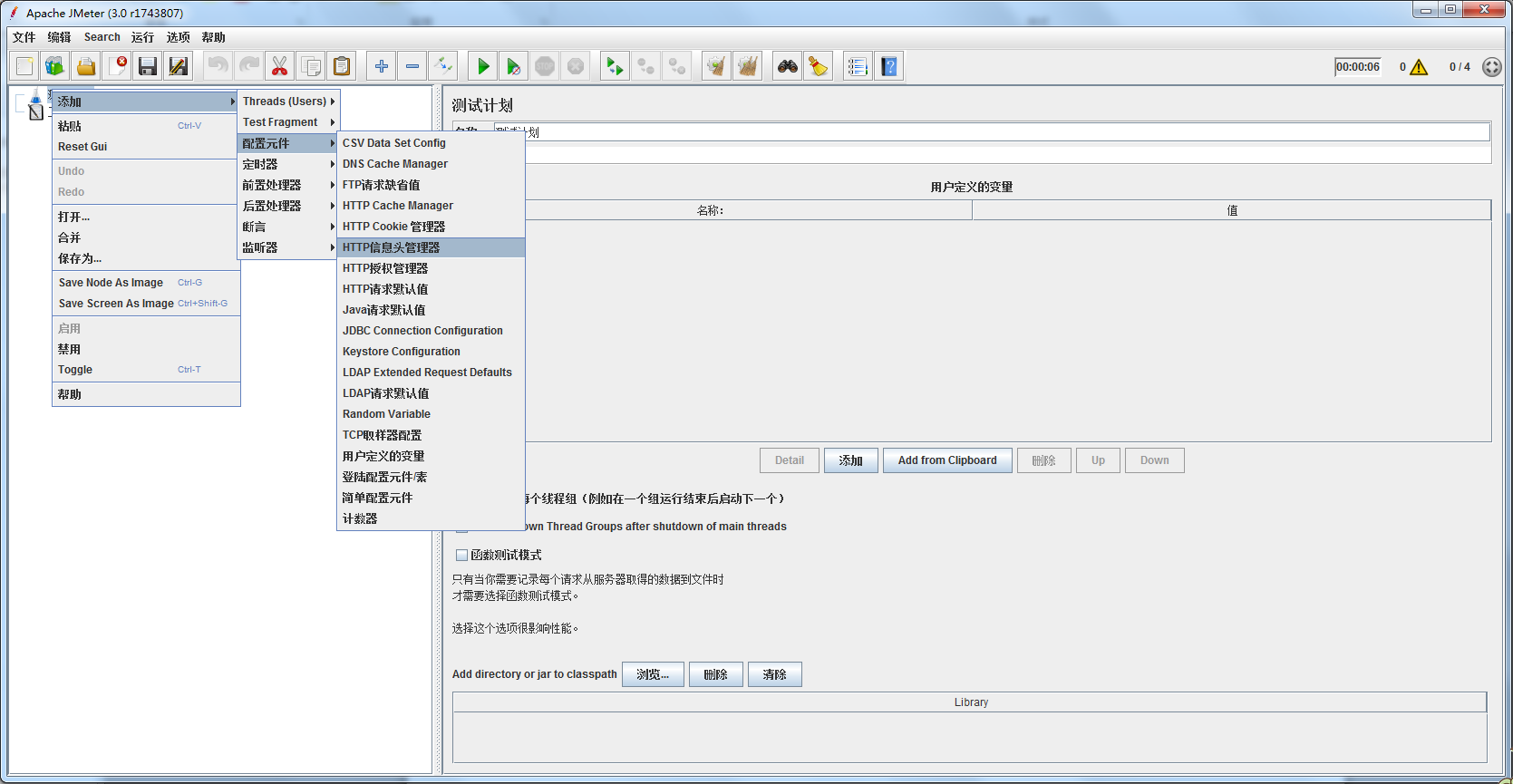Click the 清除 classpath button
1513x784 pixels.
coord(775,674)
